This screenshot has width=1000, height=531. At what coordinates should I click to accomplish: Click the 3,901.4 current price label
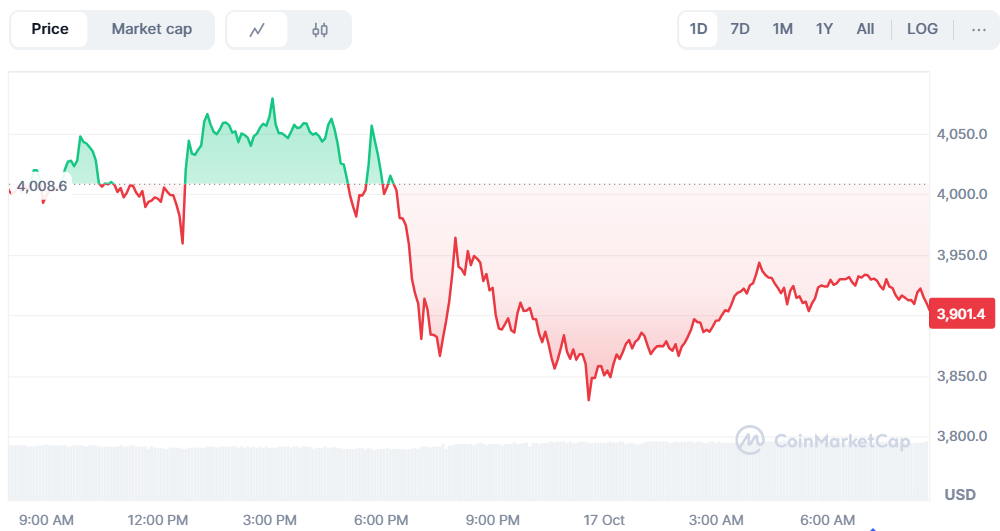click(961, 315)
